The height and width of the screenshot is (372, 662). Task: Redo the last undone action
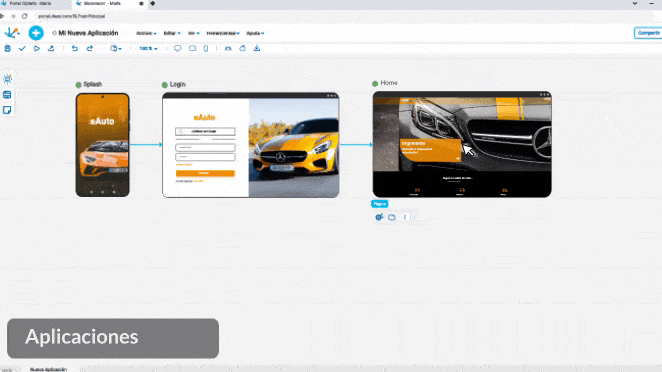[90, 49]
